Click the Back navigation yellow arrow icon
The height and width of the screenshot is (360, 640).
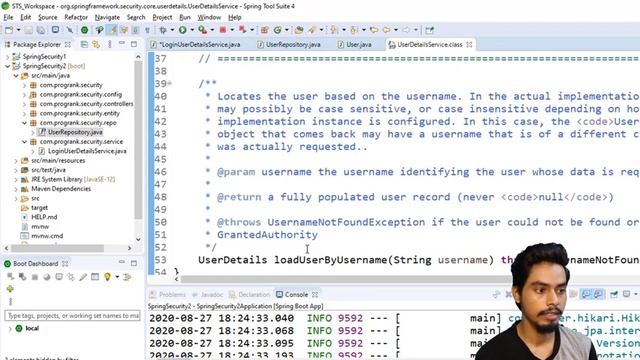click(374, 30)
